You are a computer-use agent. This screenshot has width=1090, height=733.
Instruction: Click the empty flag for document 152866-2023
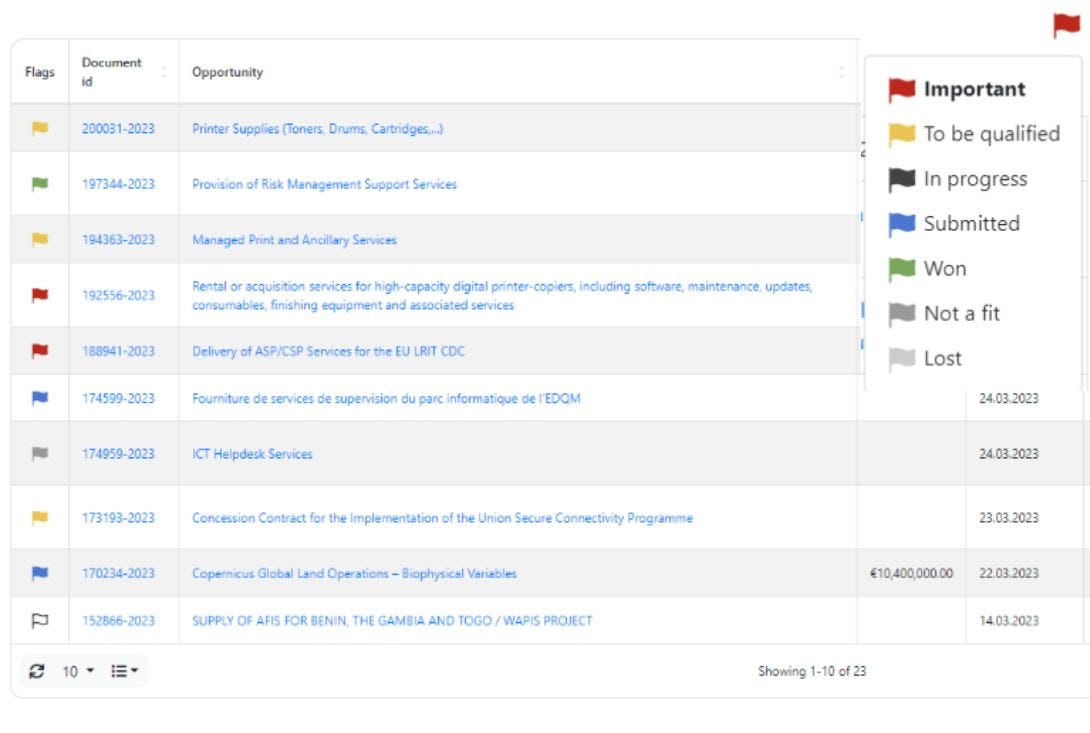(40, 621)
